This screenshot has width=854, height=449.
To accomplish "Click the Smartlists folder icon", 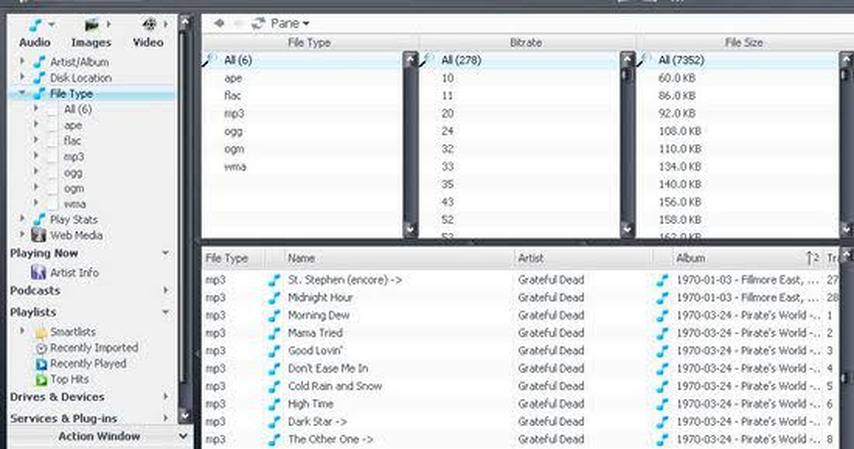I will [41, 332].
